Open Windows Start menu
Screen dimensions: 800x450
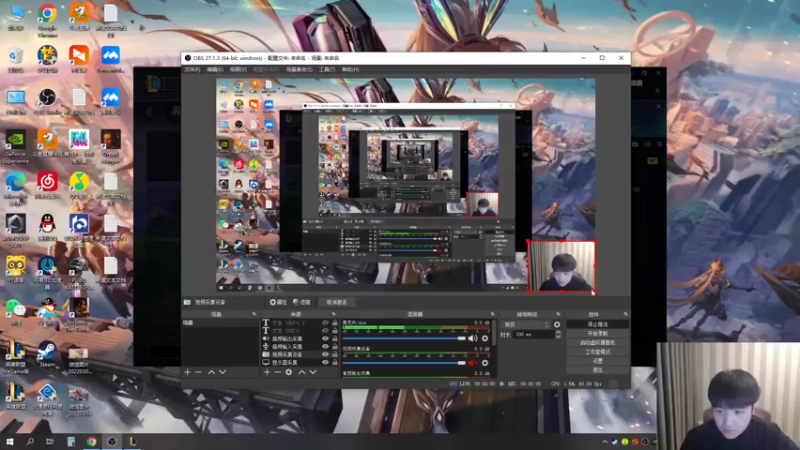coord(10,441)
